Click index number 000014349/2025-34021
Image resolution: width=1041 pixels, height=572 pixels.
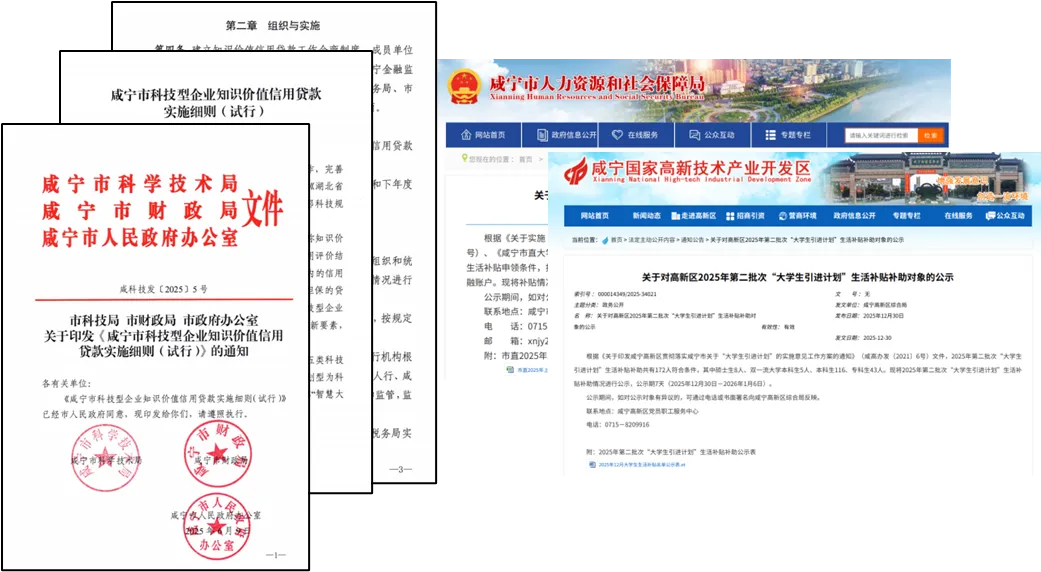point(627,294)
